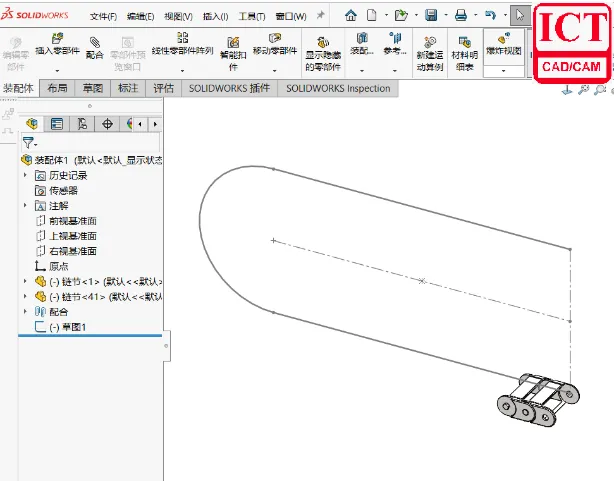614x481 pixels.
Task: Pin the menu bar with pushpin icon
Action: tap(321, 15)
